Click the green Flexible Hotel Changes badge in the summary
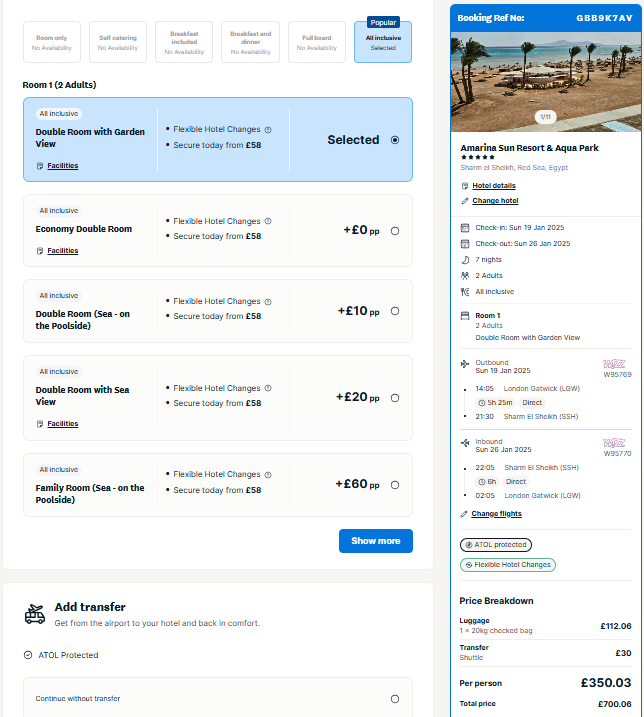The width and height of the screenshot is (644, 717). click(508, 565)
